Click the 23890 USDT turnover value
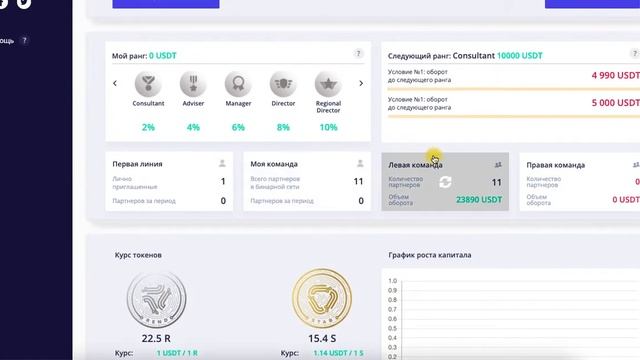640x360 pixels. pyautogui.click(x=479, y=200)
